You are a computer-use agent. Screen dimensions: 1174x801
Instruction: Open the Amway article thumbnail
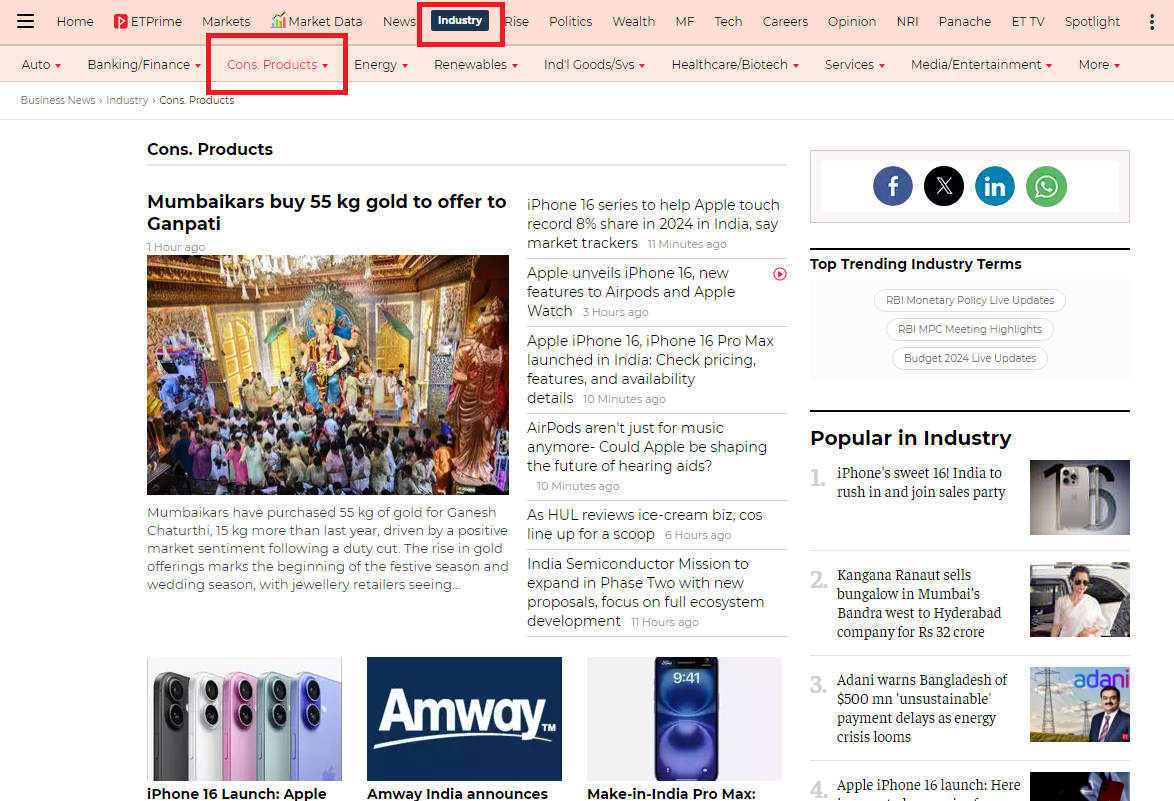tap(464, 718)
